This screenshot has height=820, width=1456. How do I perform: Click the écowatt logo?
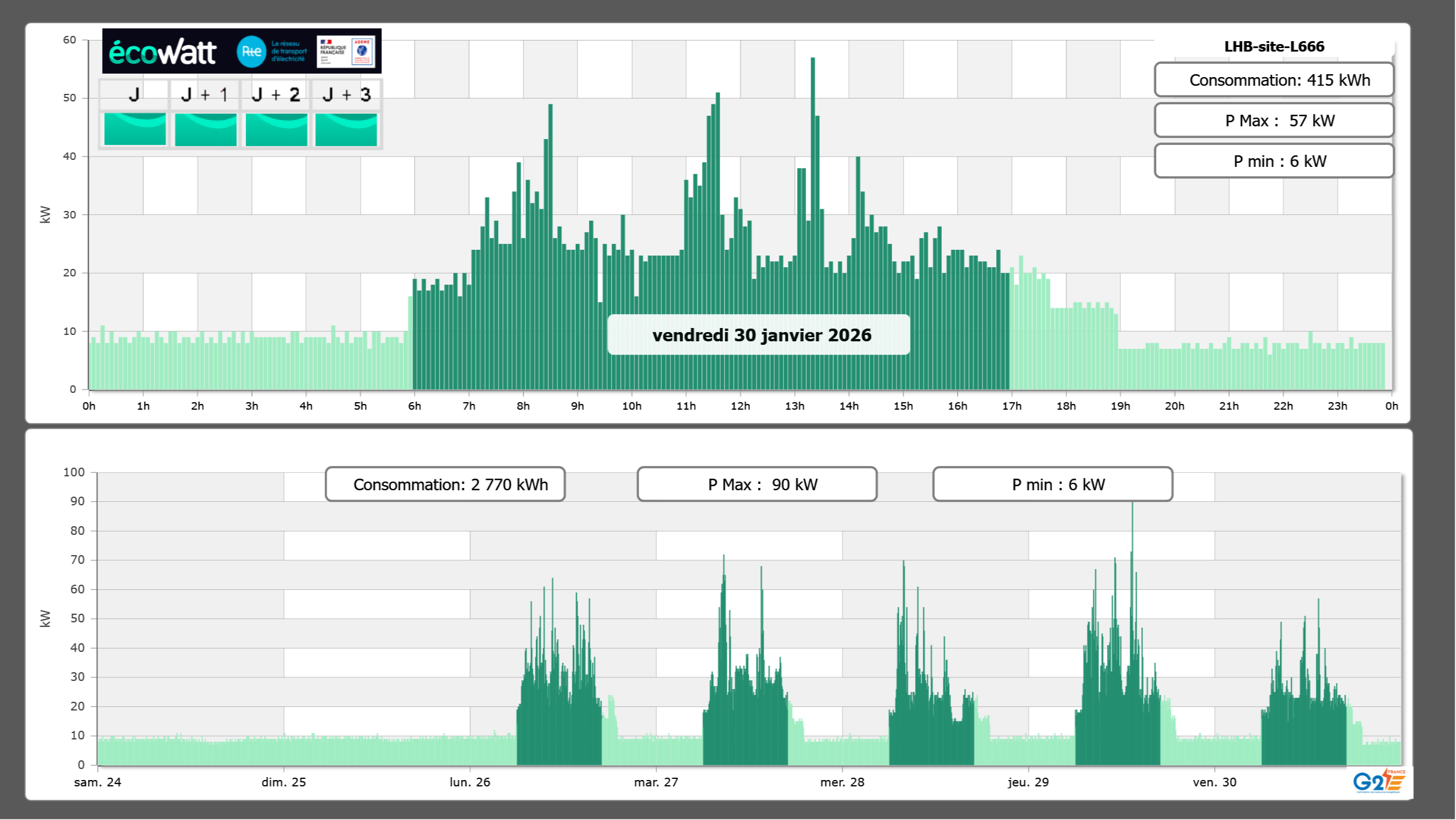click(162, 52)
